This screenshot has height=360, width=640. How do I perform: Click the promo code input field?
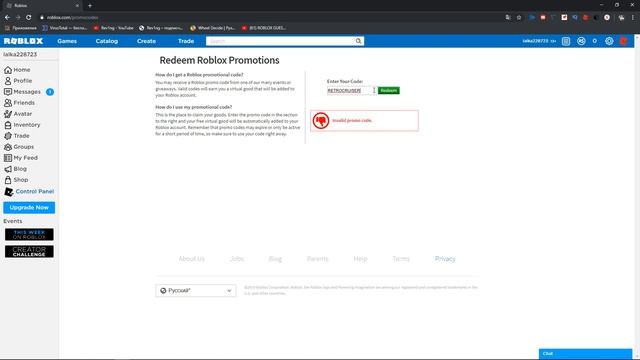click(351, 91)
